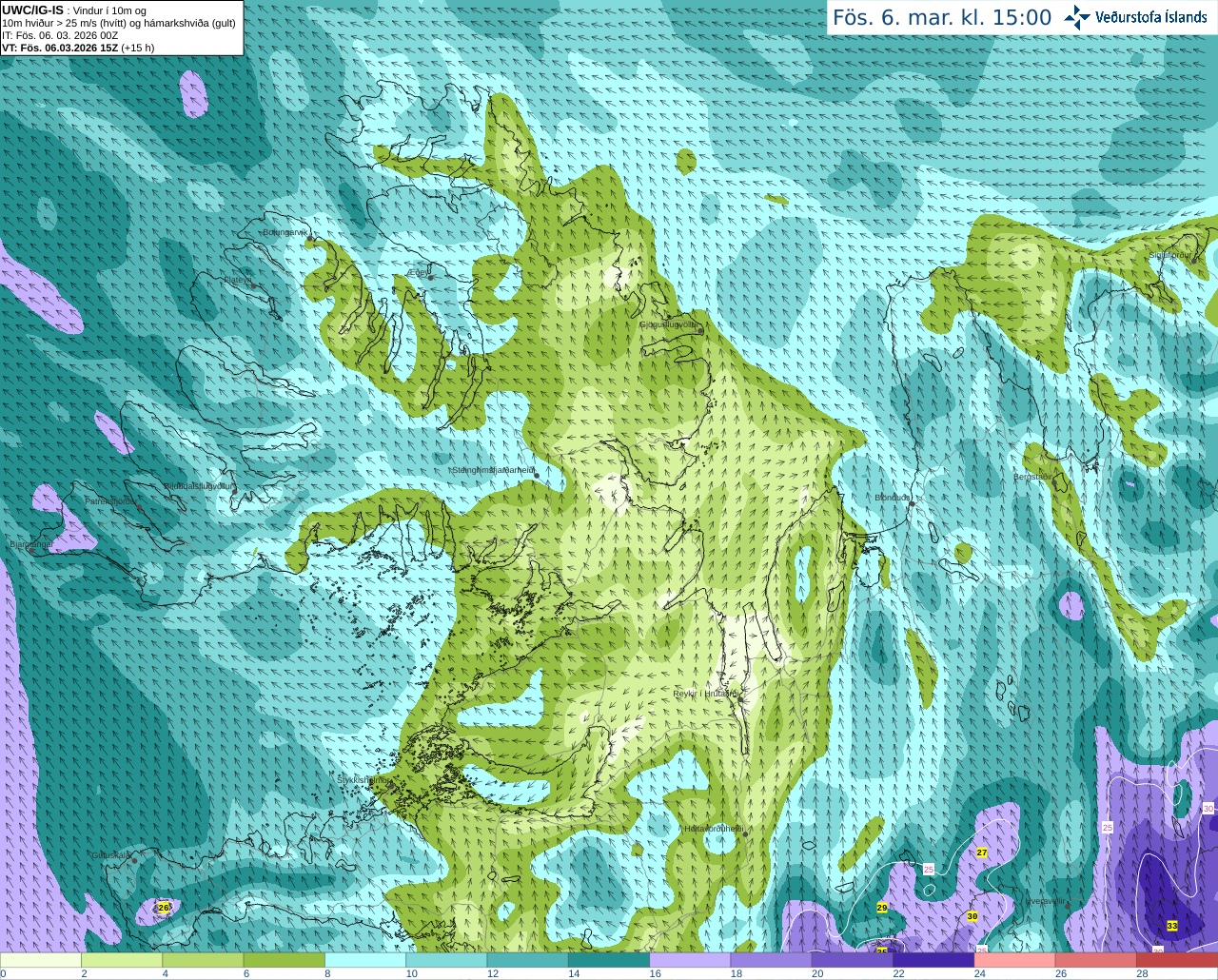Click the yellow 27 peak gust marker
Image resolution: width=1218 pixels, height=980 pixels.
click(982, 853)
